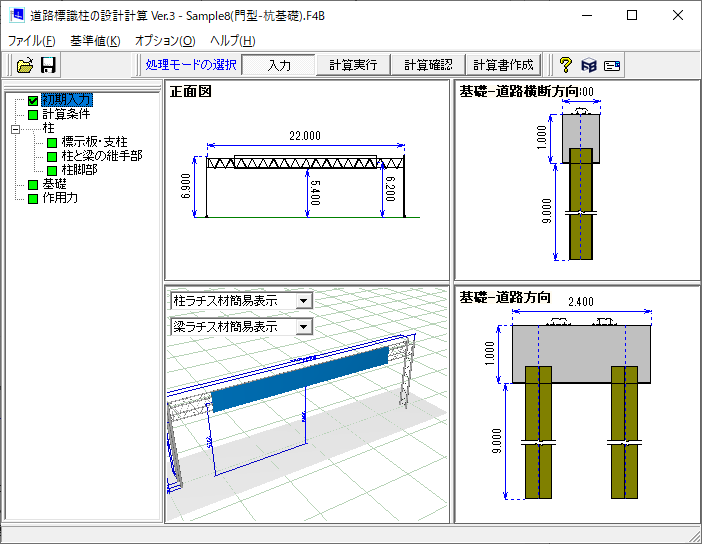The width and height of the screenshot is (702, 544).
Task: Select 初期入力 in the tree
Action: tap(67, 100)
